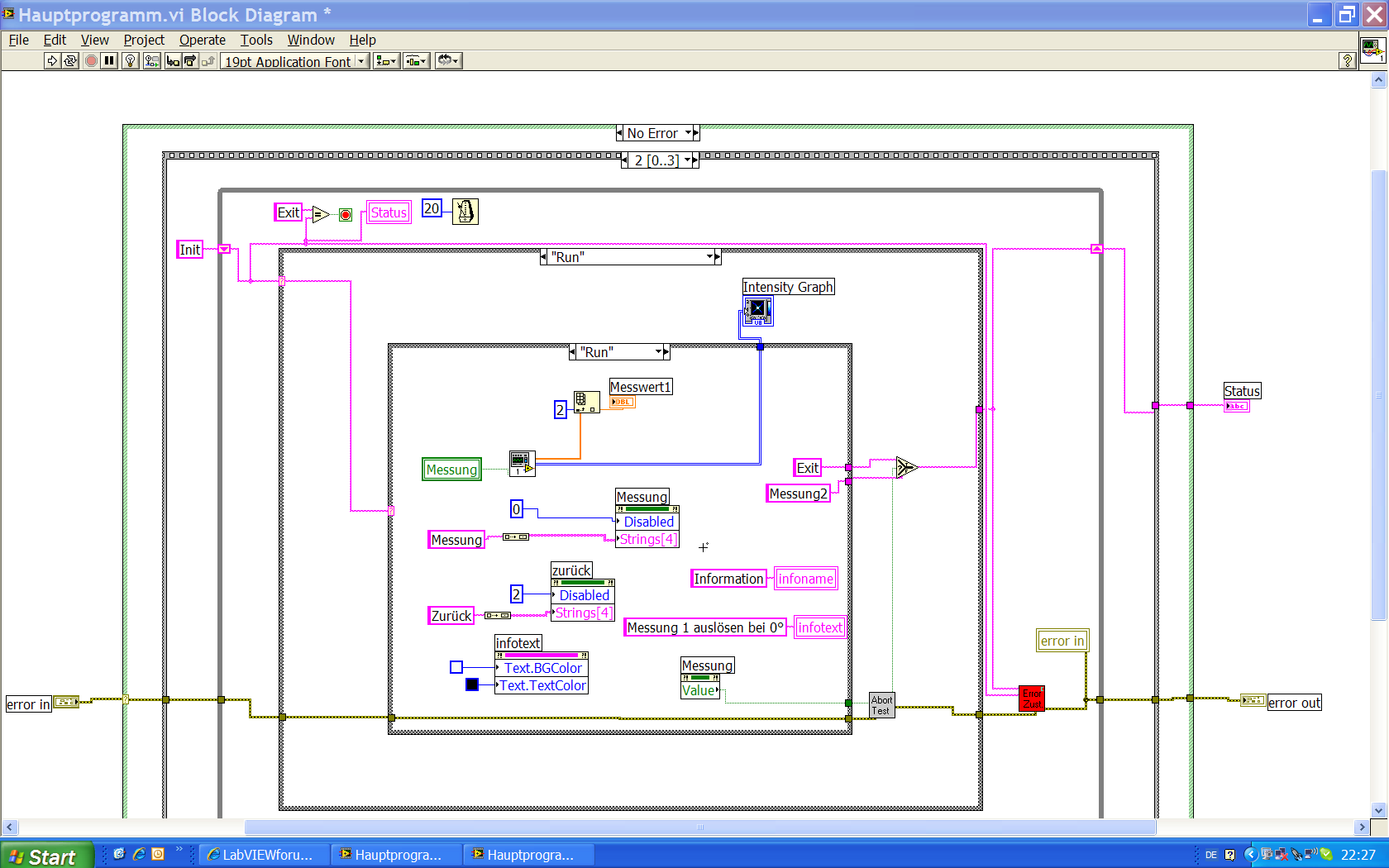Toggle Retain Wire Values button

pos(151,60)
